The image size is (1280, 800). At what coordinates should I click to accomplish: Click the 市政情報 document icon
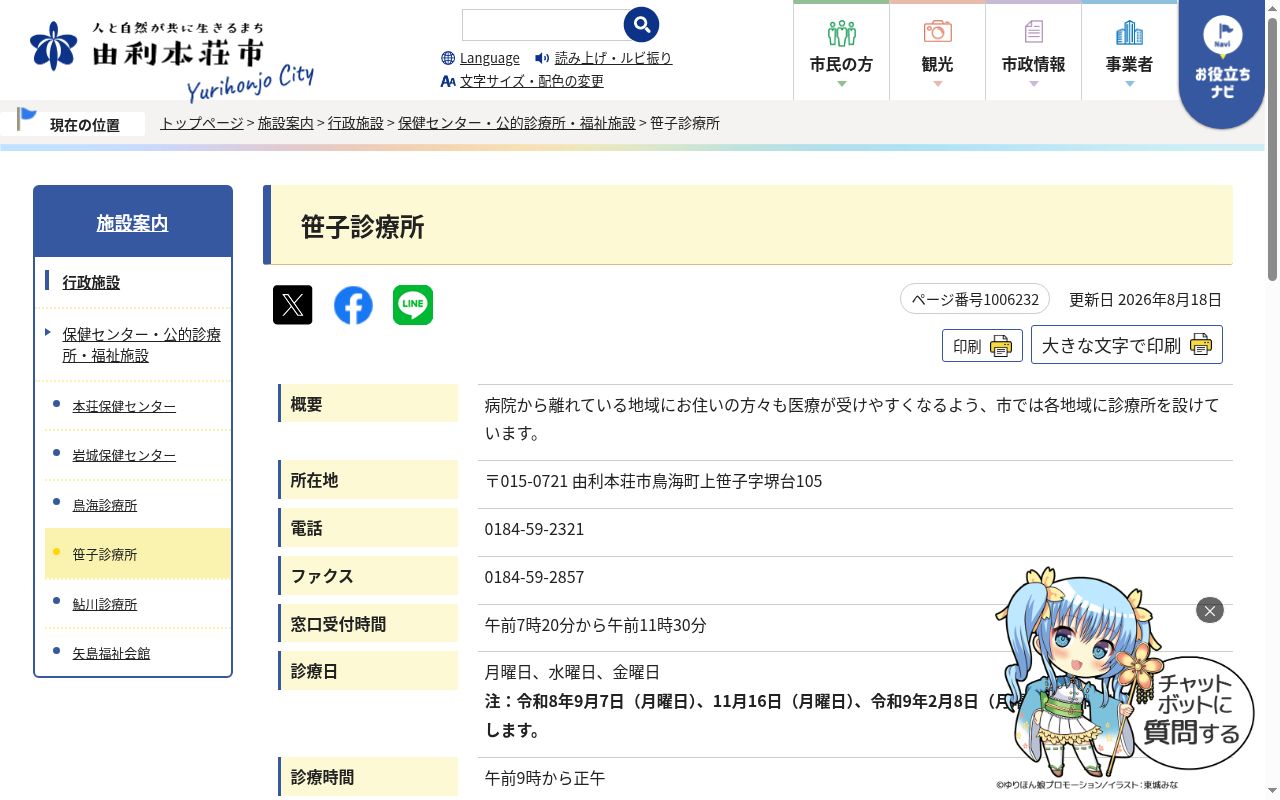[x=1033, y=32]
